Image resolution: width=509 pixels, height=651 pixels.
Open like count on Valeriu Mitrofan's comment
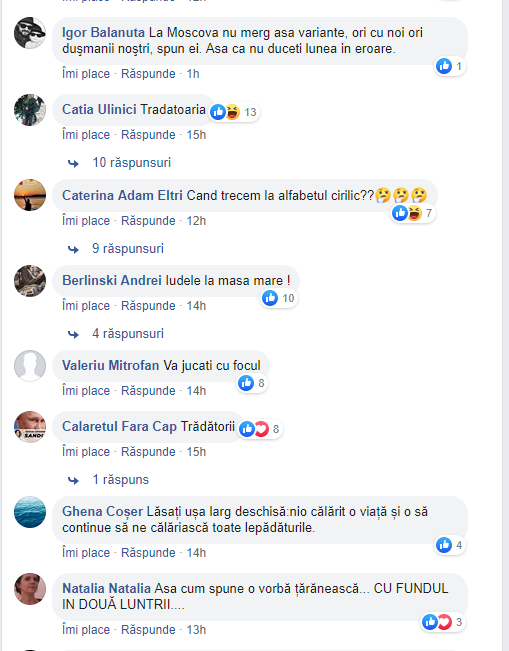point(252,383)
